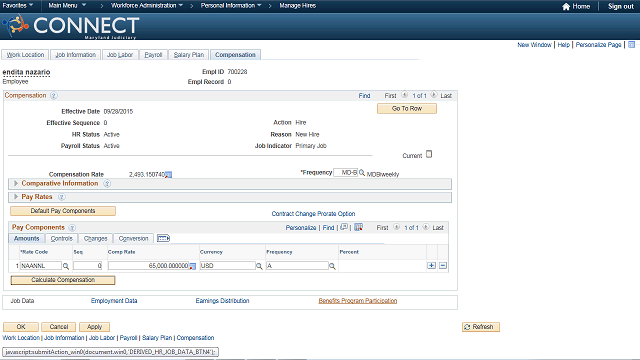Click Frequency input field MD-B
Viewport: 640px width, 360px height.
[346, 173]
